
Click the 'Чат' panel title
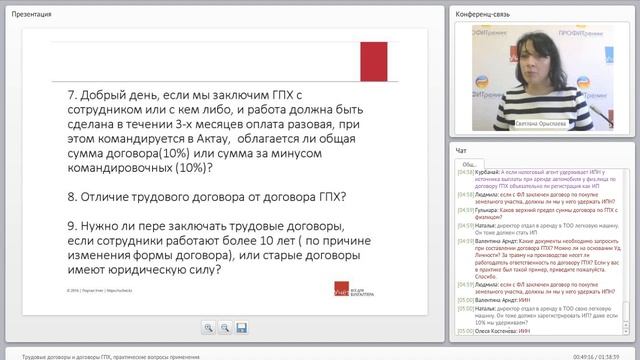pyautogui.click(x=461, y=151)
